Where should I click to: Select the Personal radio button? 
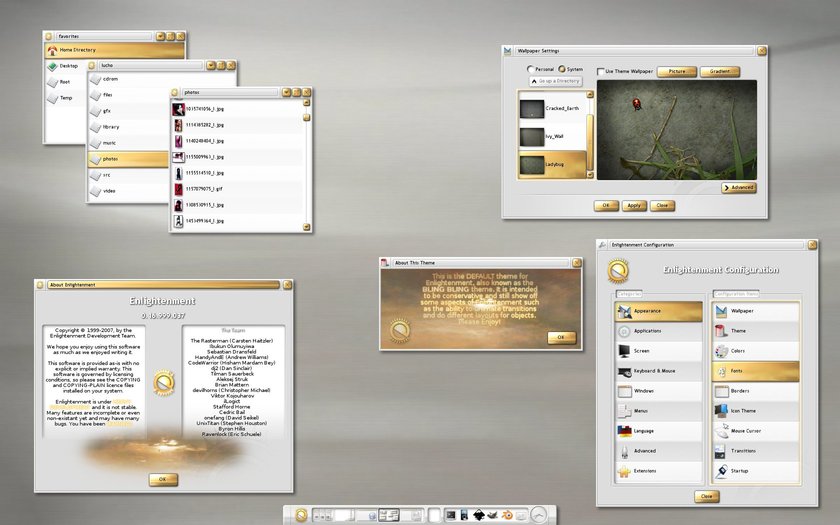tap(530, 69)
